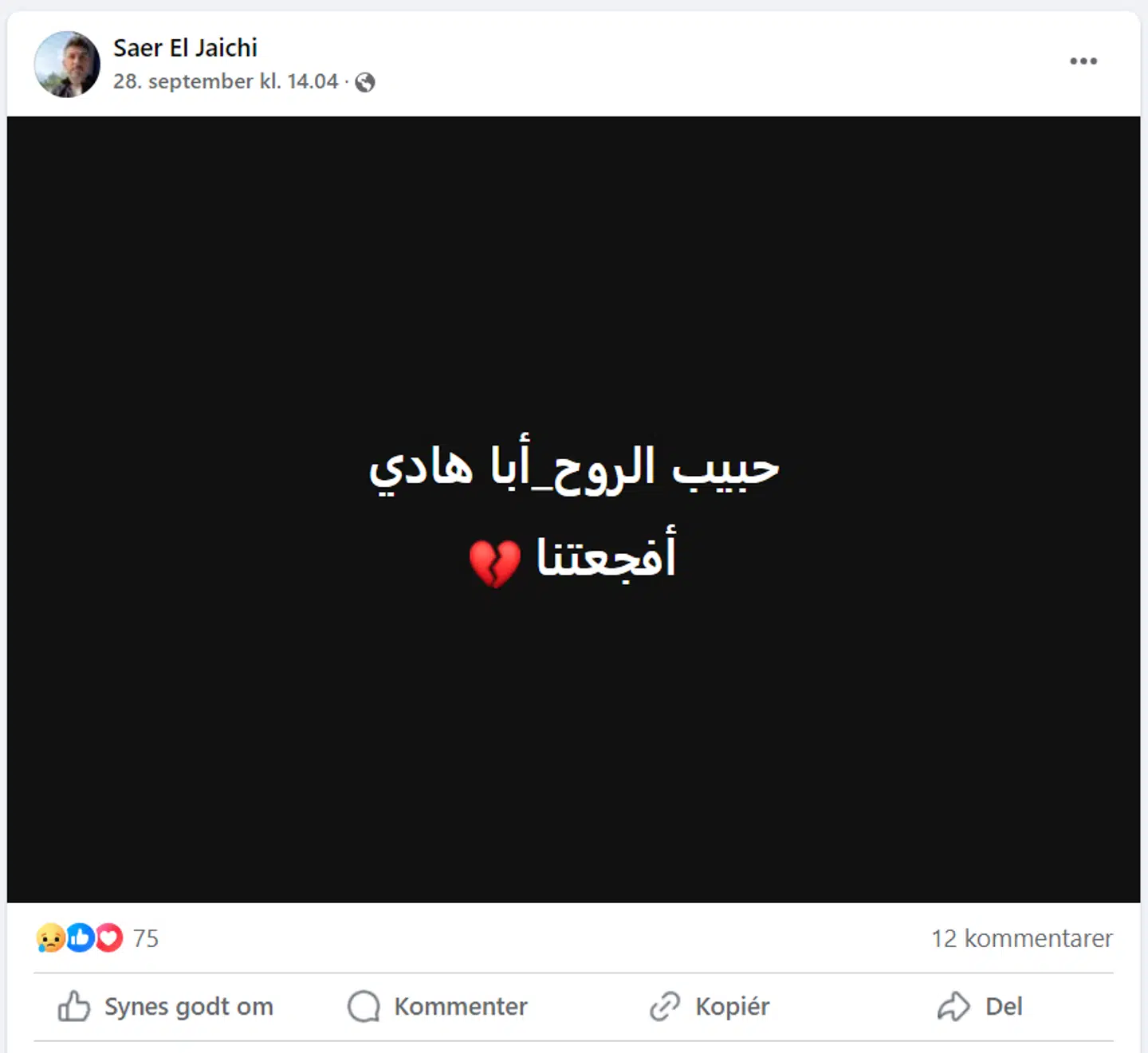Click the share arrow icon

coord(953,1007)
